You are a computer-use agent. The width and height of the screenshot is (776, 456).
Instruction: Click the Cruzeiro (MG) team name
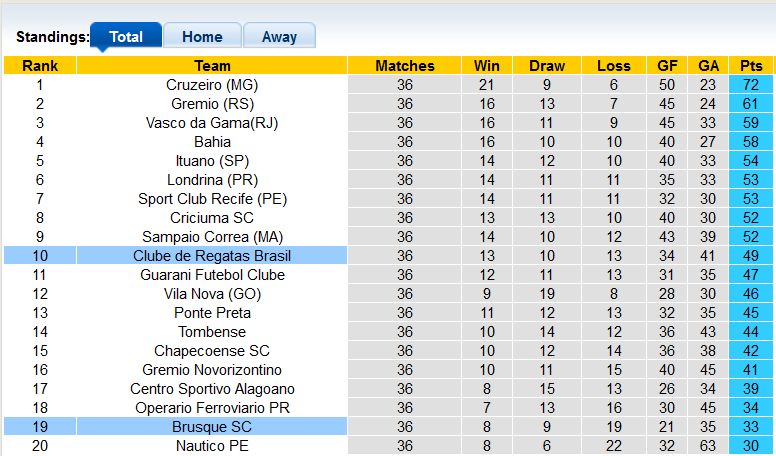tap(212, 85)
